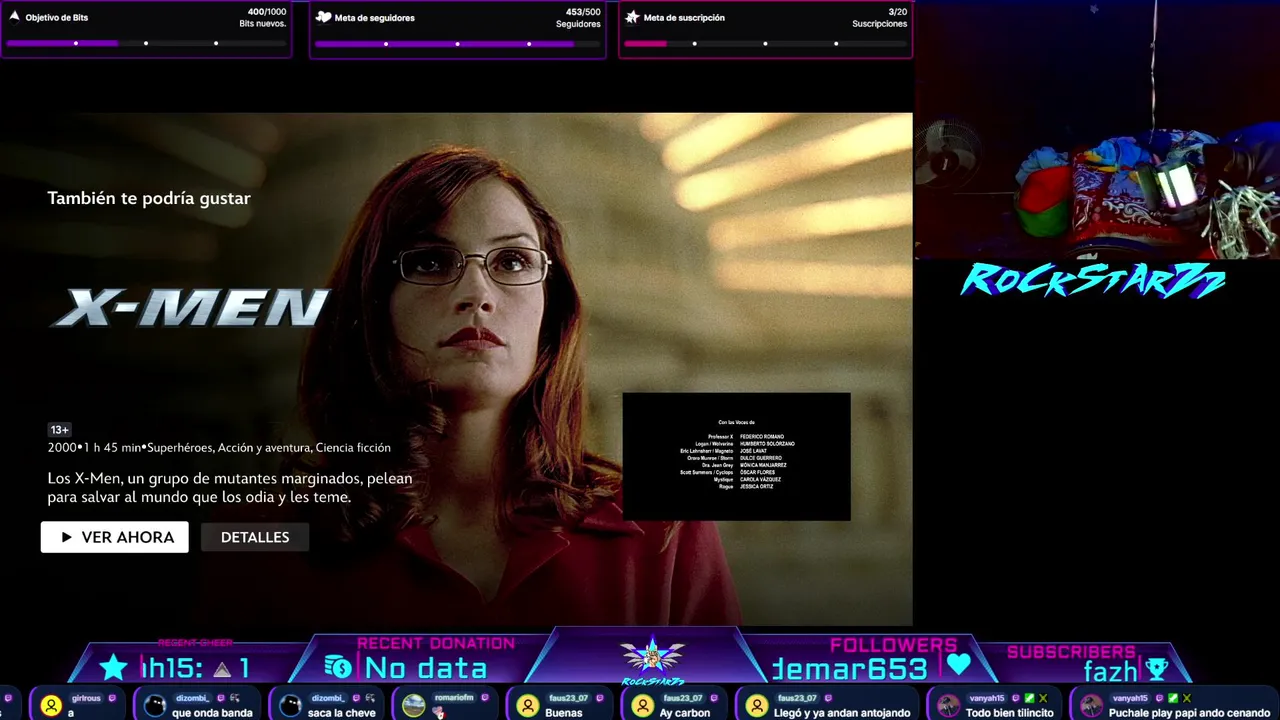Click avatar beside 'Llegó y ya andan antojando'

757,706
